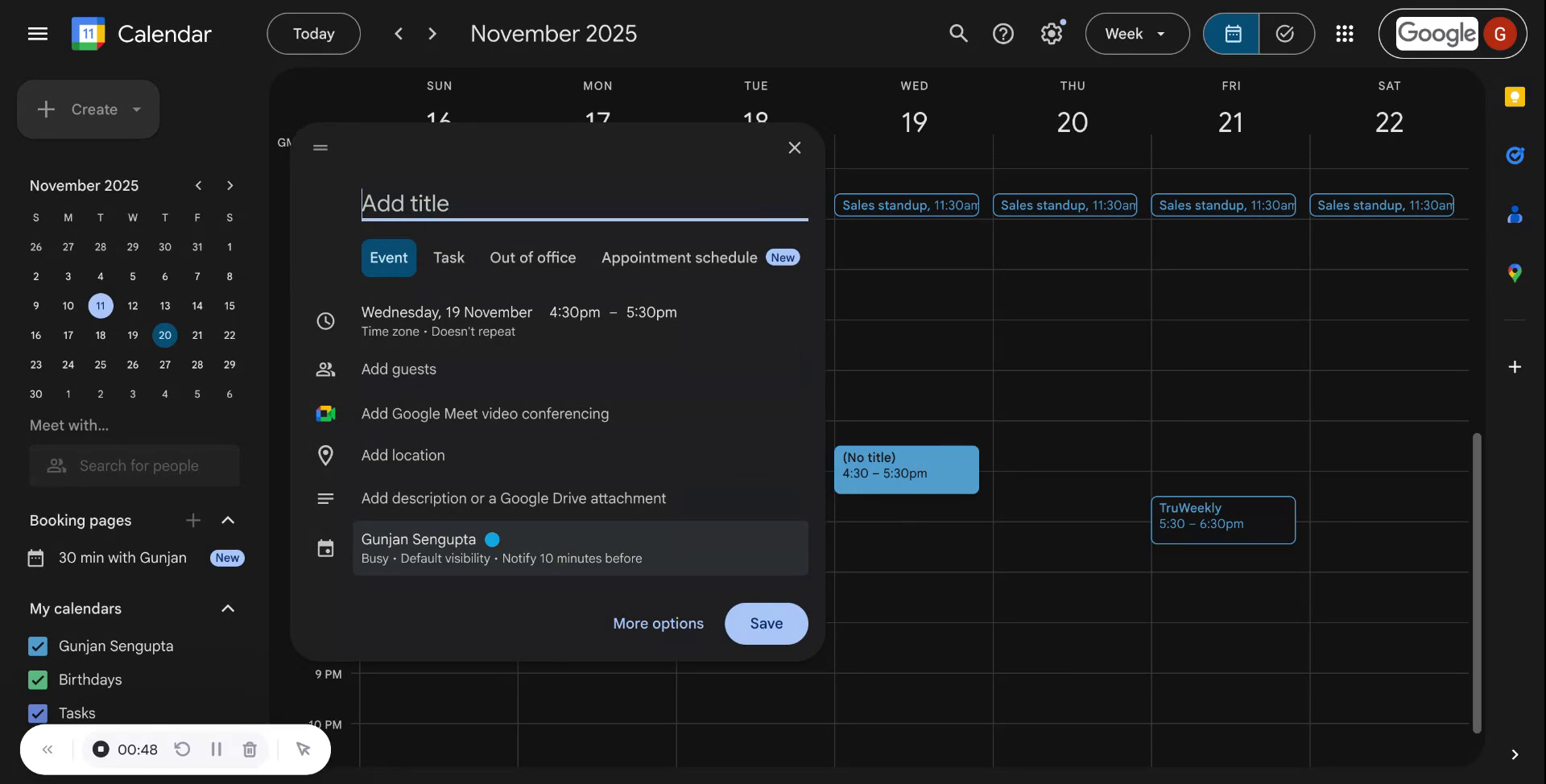Open Google Maps side panel

pos(1515,273)
